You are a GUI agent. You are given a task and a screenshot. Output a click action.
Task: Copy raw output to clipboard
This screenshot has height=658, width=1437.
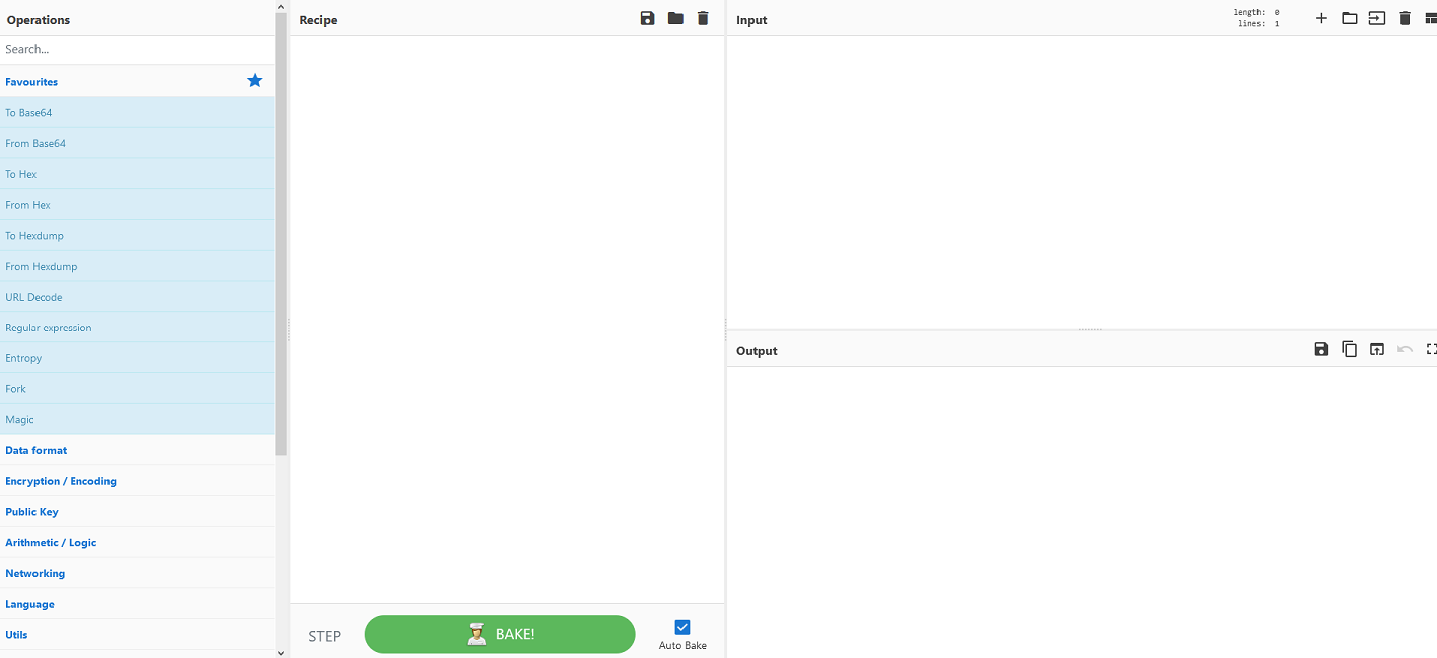[1349, 349]
